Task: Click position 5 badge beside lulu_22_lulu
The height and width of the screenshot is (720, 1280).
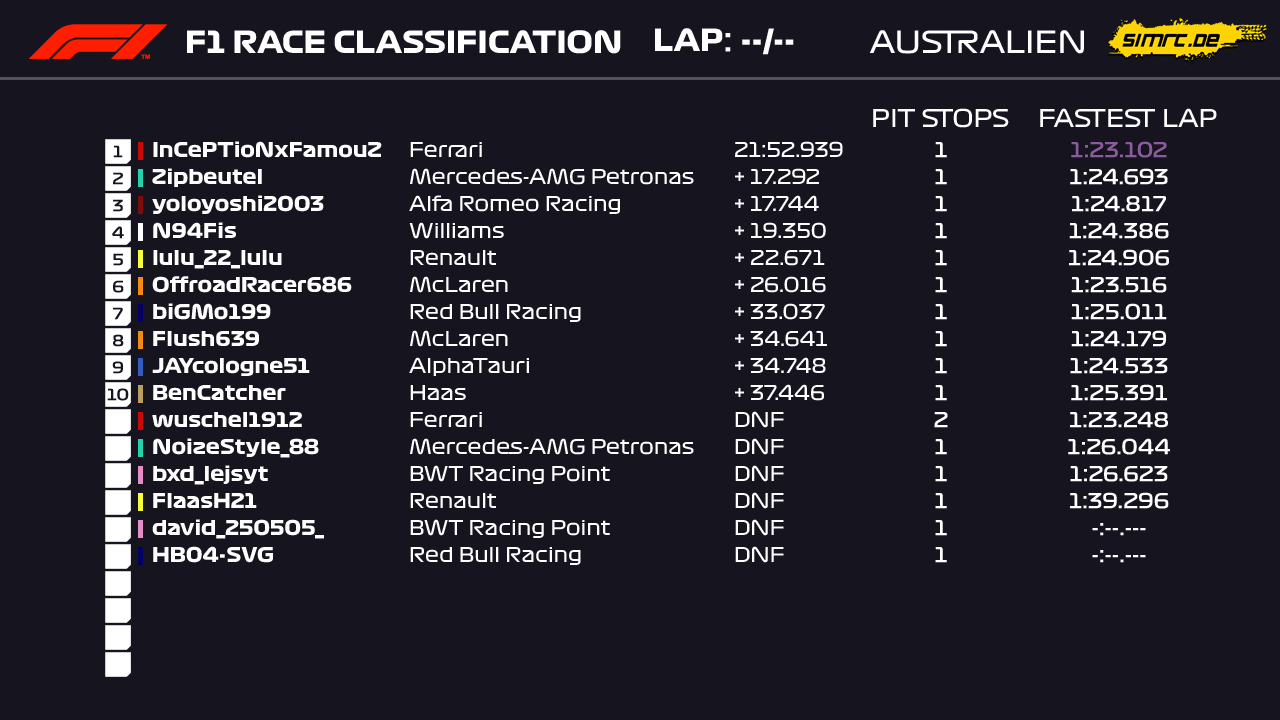Action: (117, 259)
